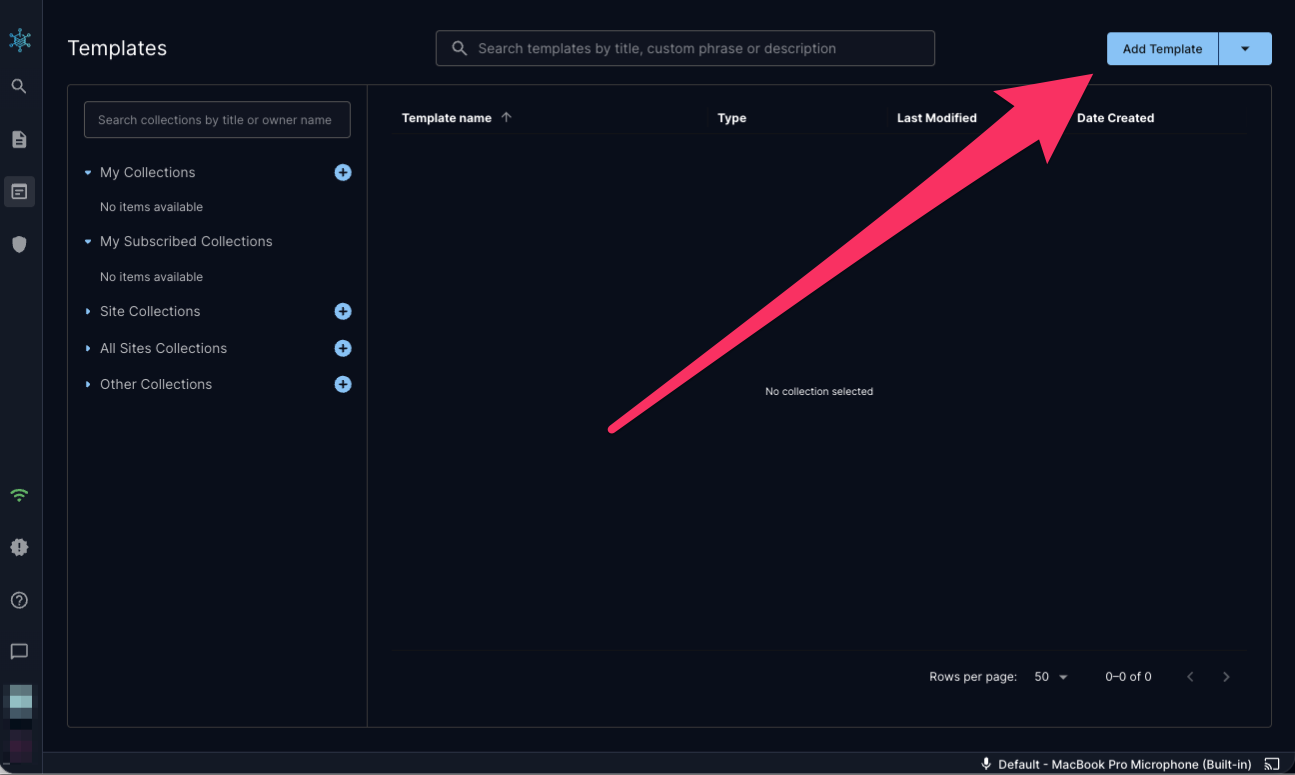The width and height of the screenshot is (1295, 775).
Task: Open the documents icon in sidebar
Action: click(19, 139)
